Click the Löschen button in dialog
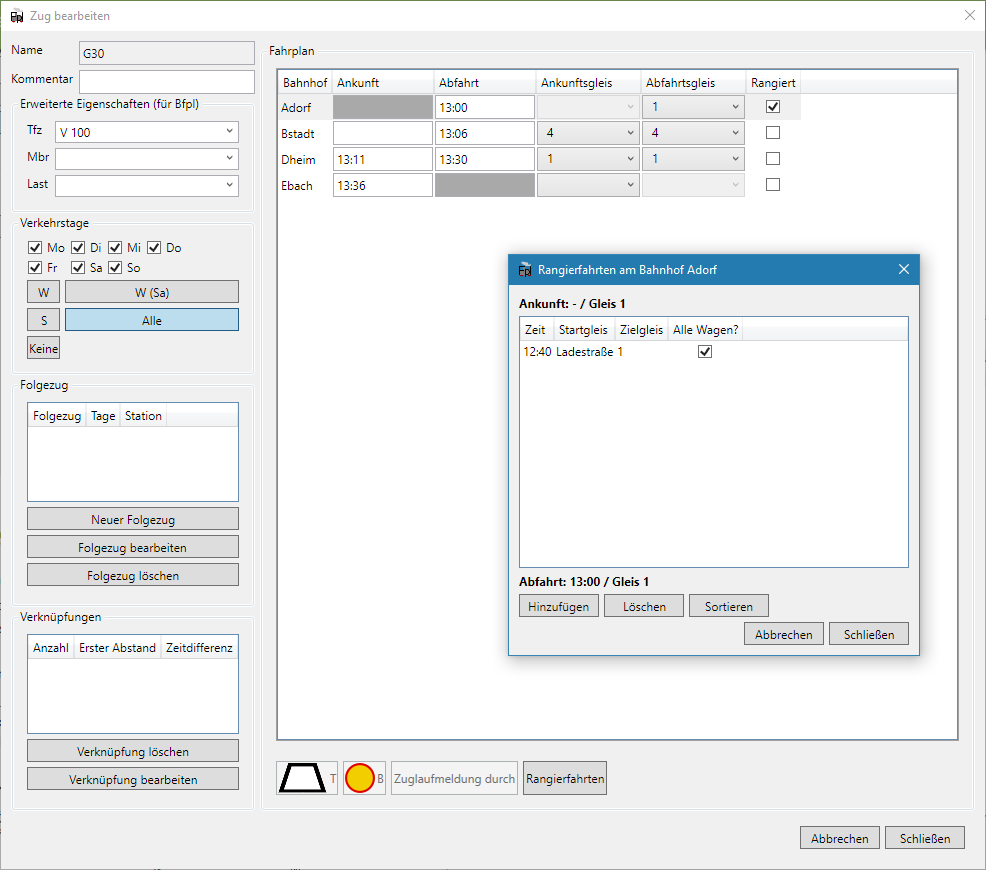986x870 pixels. point(644,606)
